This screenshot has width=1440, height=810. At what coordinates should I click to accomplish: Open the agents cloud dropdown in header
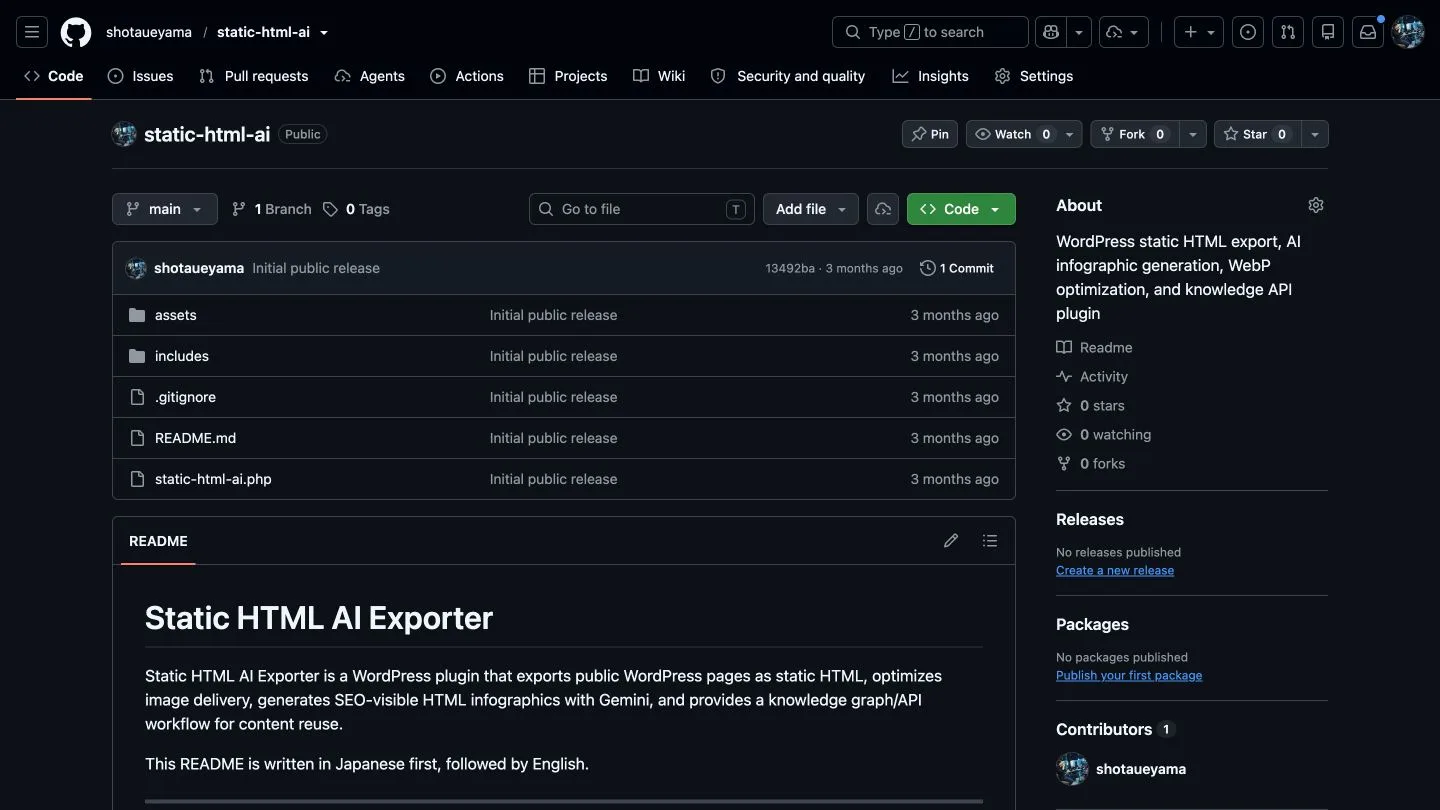pos(1124,32)
